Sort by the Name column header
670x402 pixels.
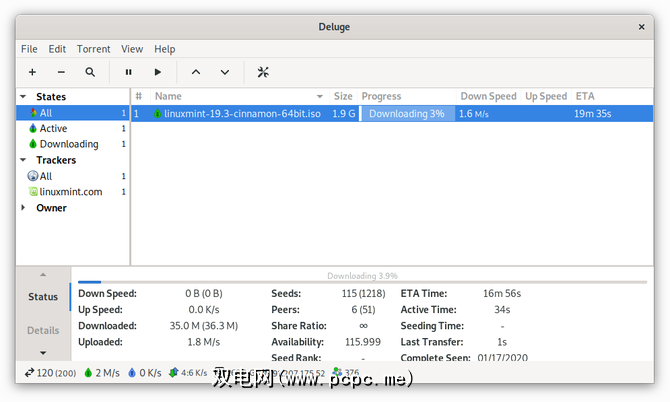[x=240, y=96]
